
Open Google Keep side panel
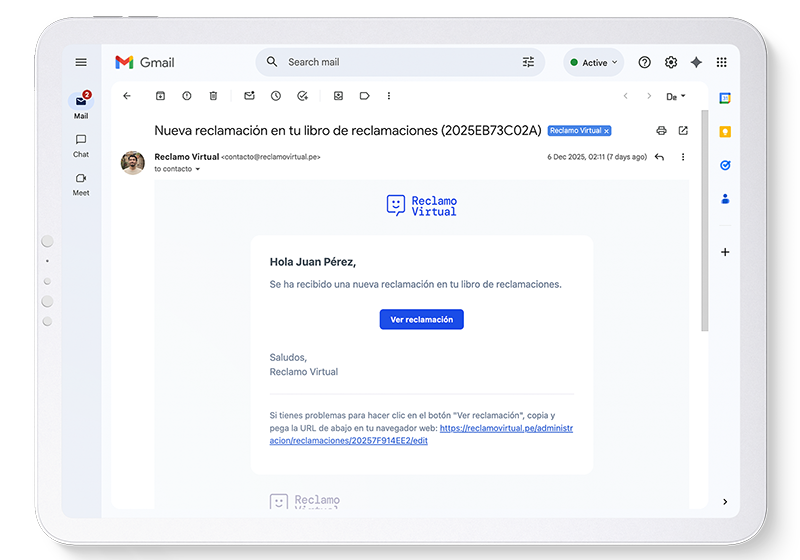pos(725,132)
